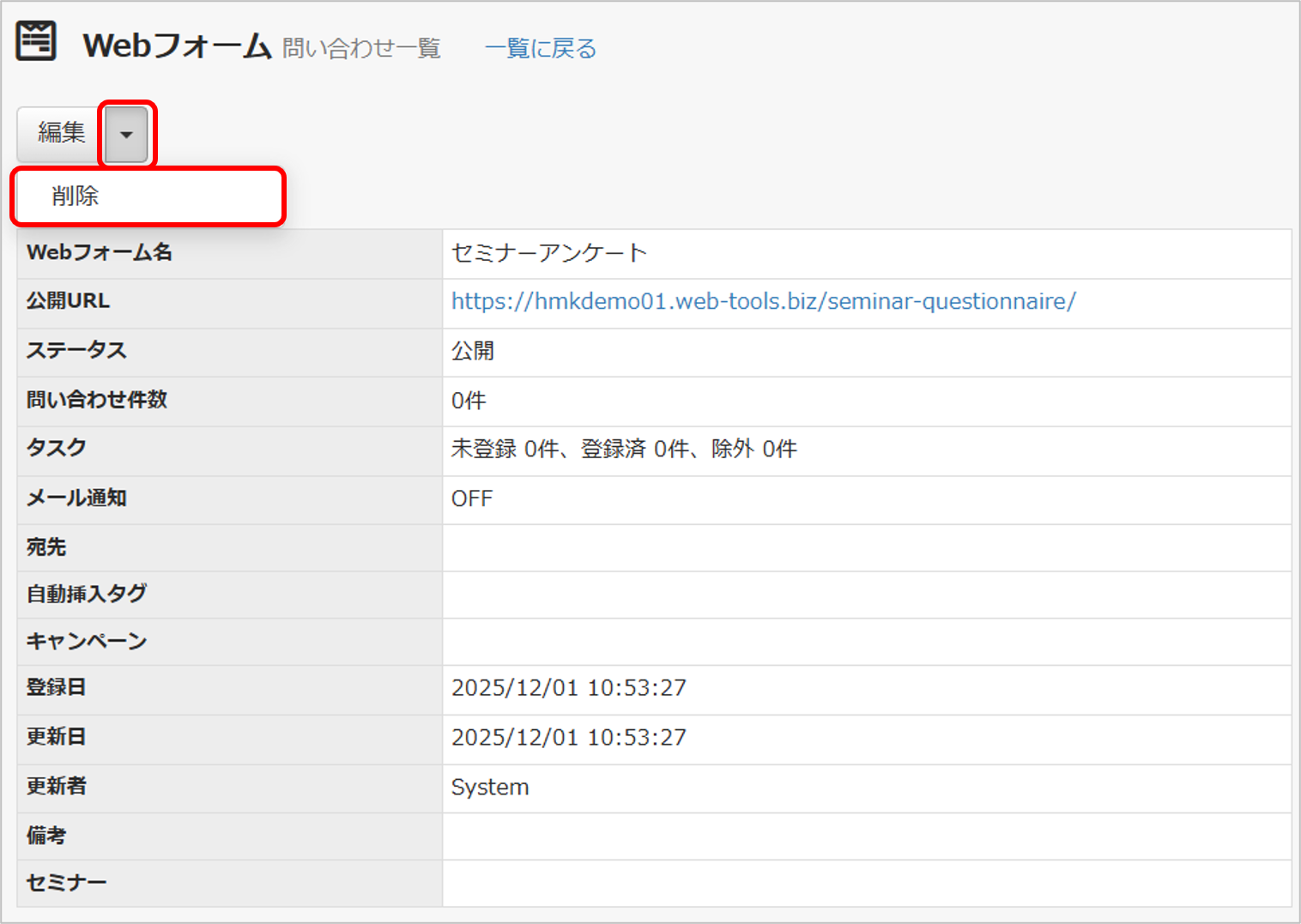Click the 登録日 timestamp value
The image size is (1301, 924).
569,688
